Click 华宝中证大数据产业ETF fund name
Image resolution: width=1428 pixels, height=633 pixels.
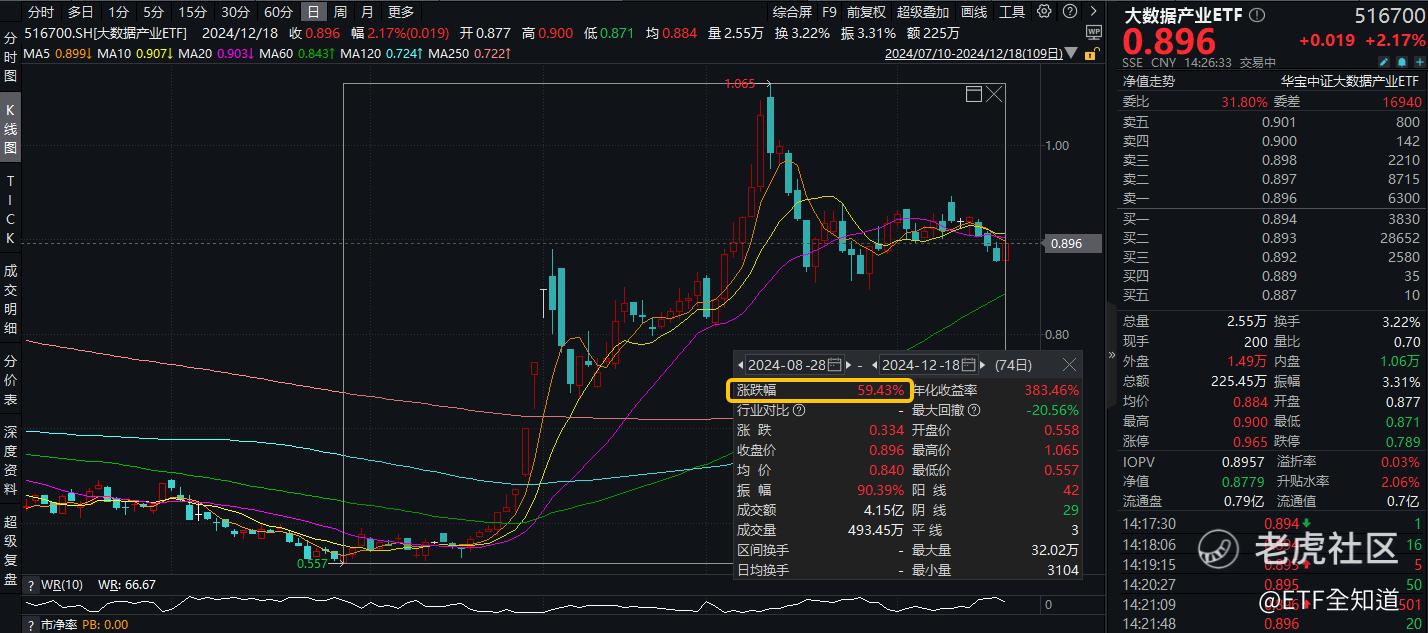coord(1349,82)
